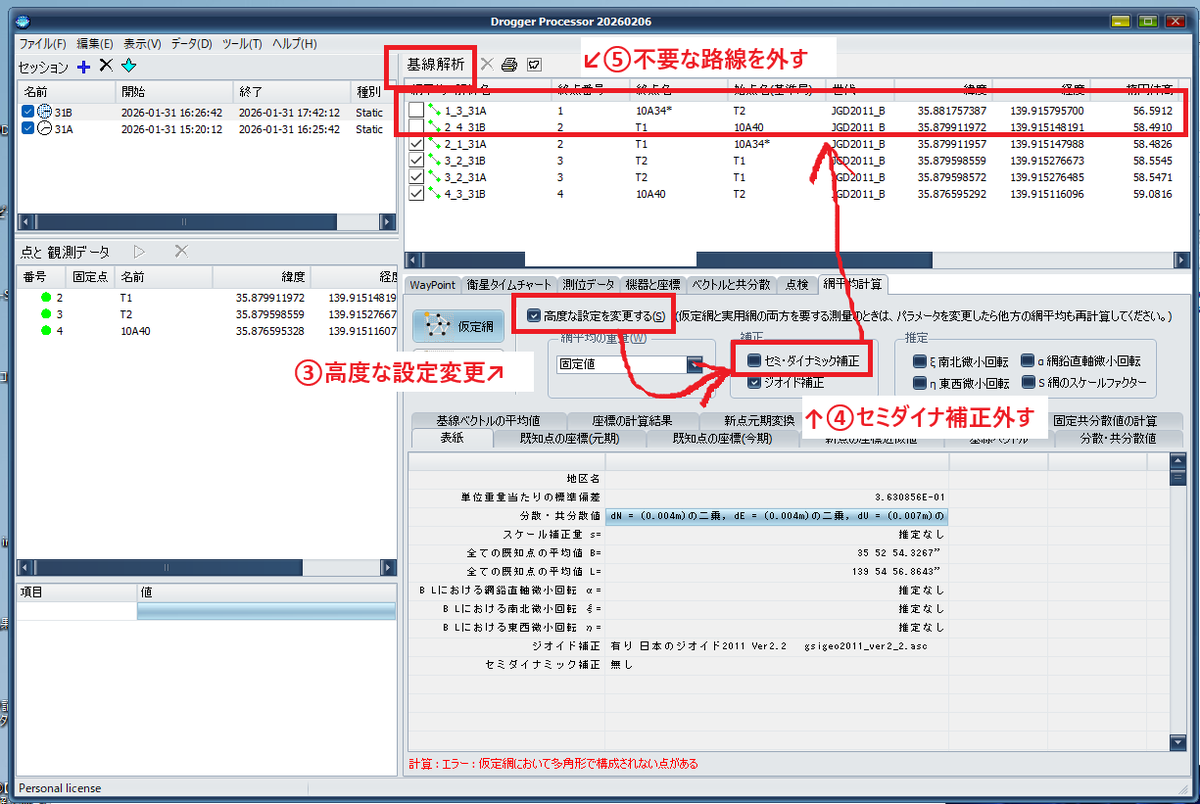Select the 分散・共分散値 value cell

click(x=776, y=515)
